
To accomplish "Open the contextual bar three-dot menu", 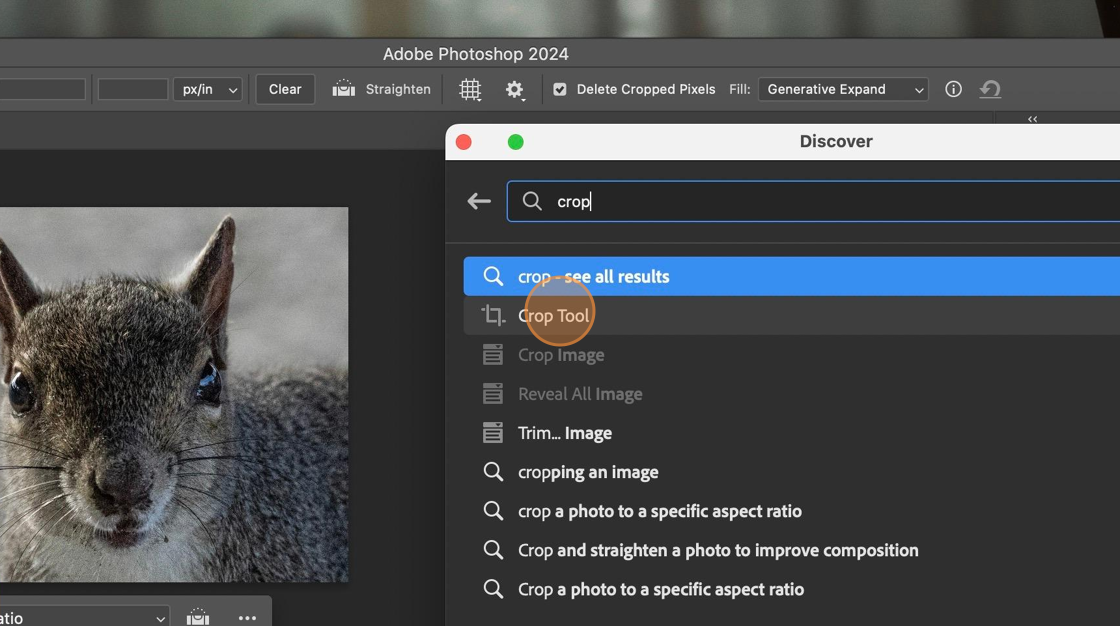I will pos(247,617).
